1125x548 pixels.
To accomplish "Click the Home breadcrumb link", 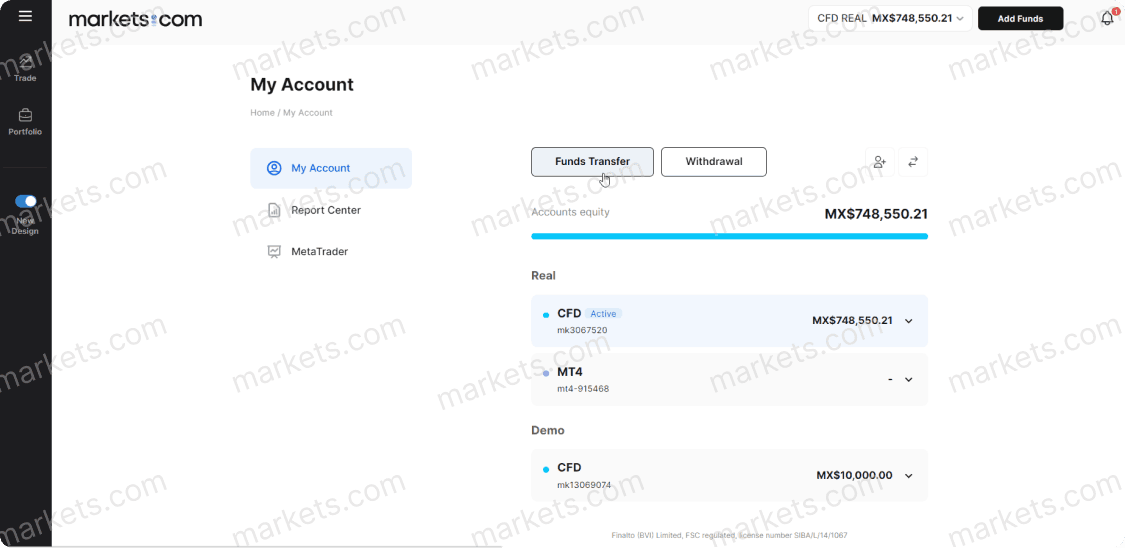I will (x=262, y=113).
